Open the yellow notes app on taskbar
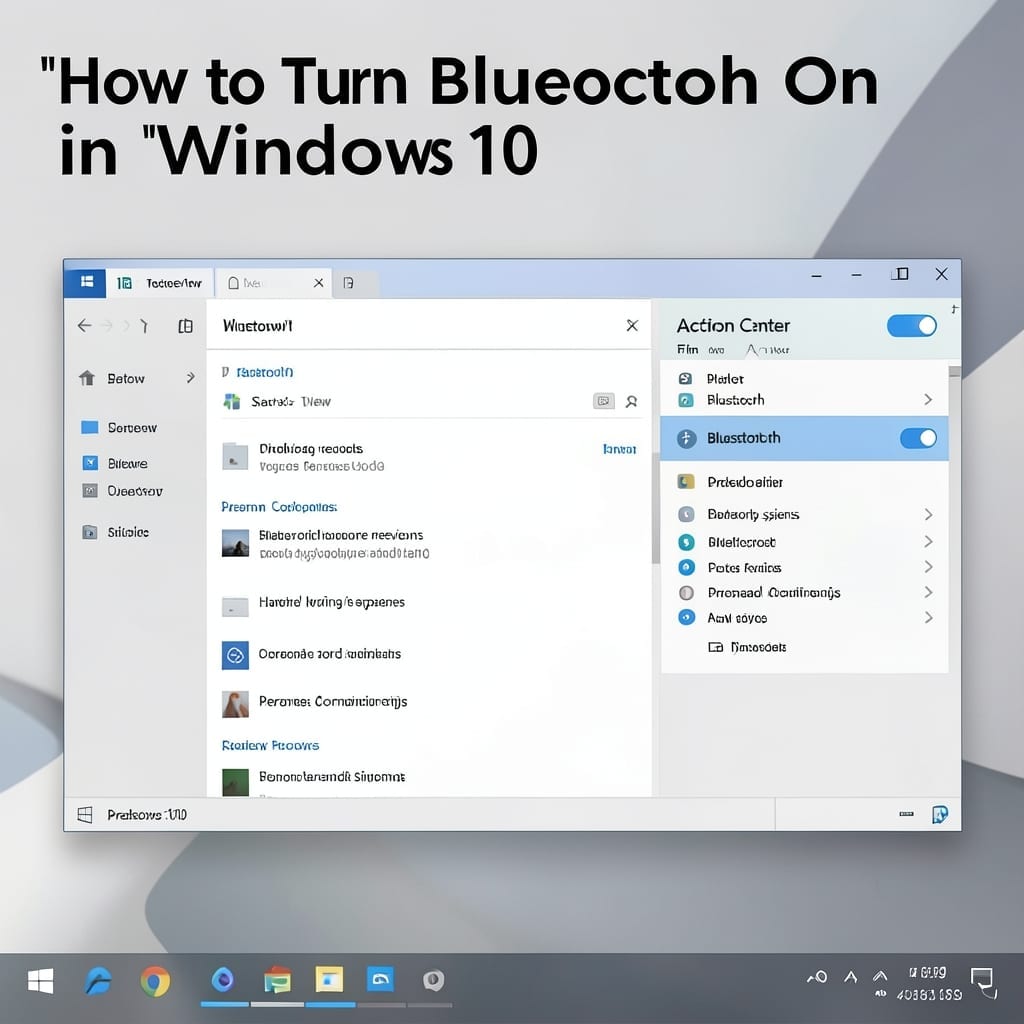Viewport: 1024px width, 1024px height. point(329,980)
